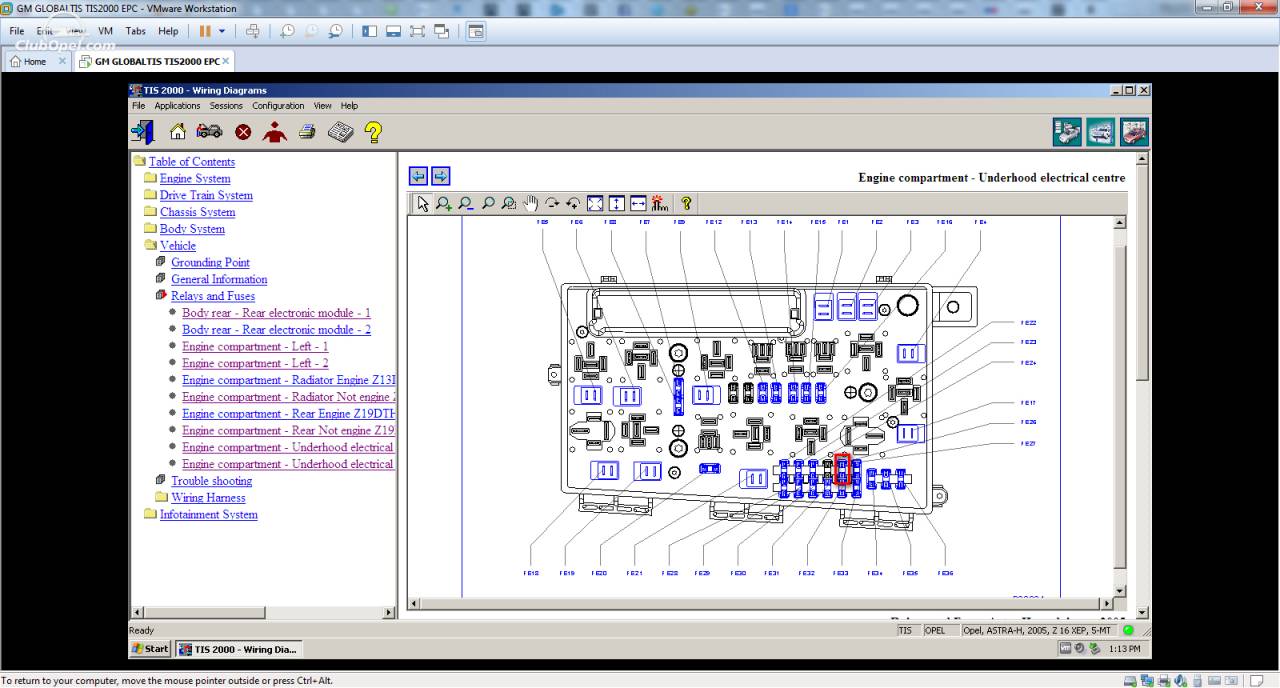Screen dimensions: 1280x688
Task: Fit diagram to window
Action: coord(595,203)
